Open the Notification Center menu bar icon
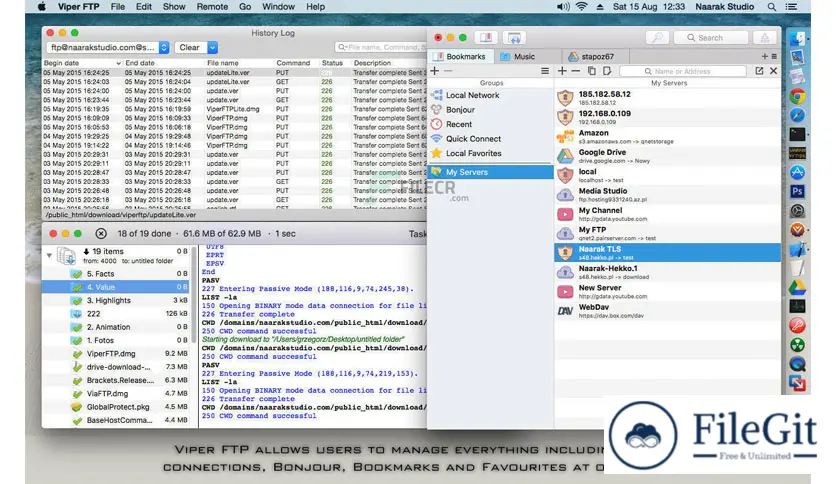This screenshot has height=484, width=836. pyautogui.click(x=792, y=7)
